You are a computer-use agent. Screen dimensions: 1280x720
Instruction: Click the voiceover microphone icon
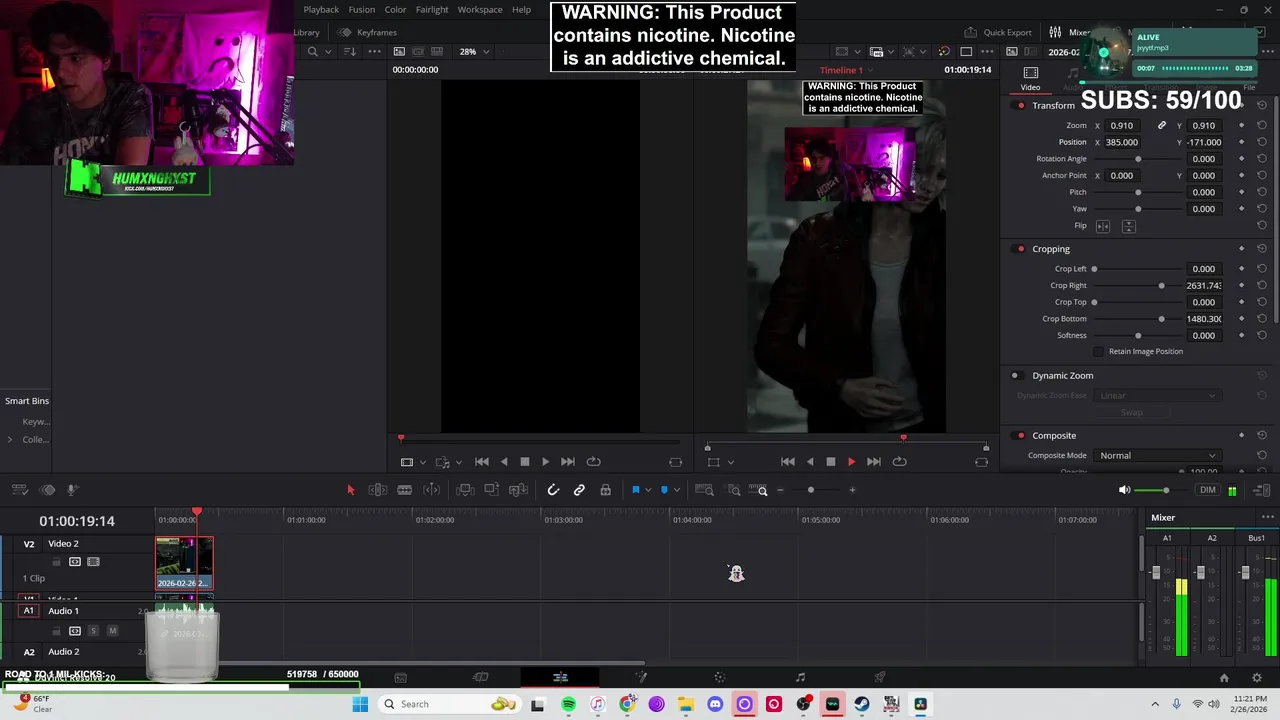pos(72,490)
